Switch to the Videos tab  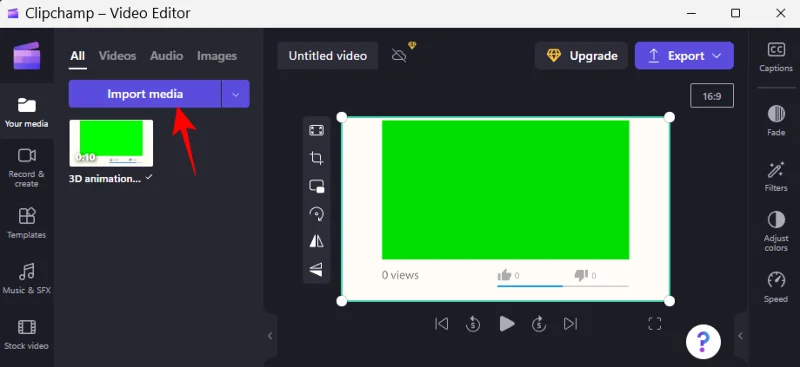[117, 56]
